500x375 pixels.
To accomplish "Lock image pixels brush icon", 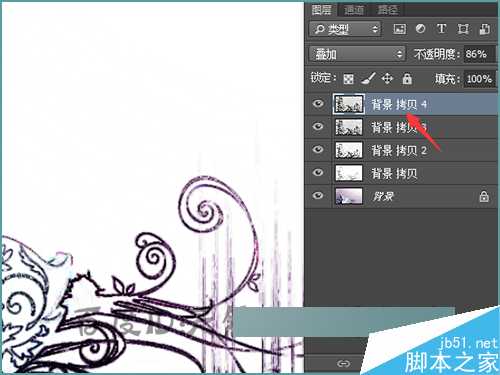I will point(369,79).
